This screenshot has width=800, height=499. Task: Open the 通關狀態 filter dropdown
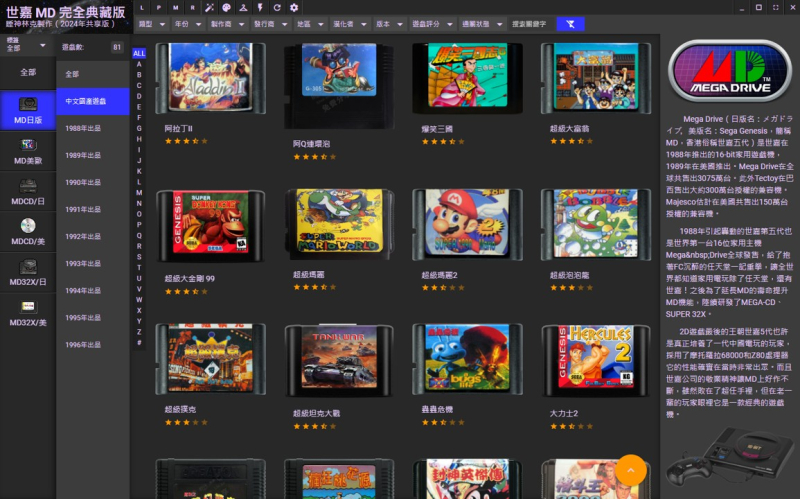coord(482,24)
